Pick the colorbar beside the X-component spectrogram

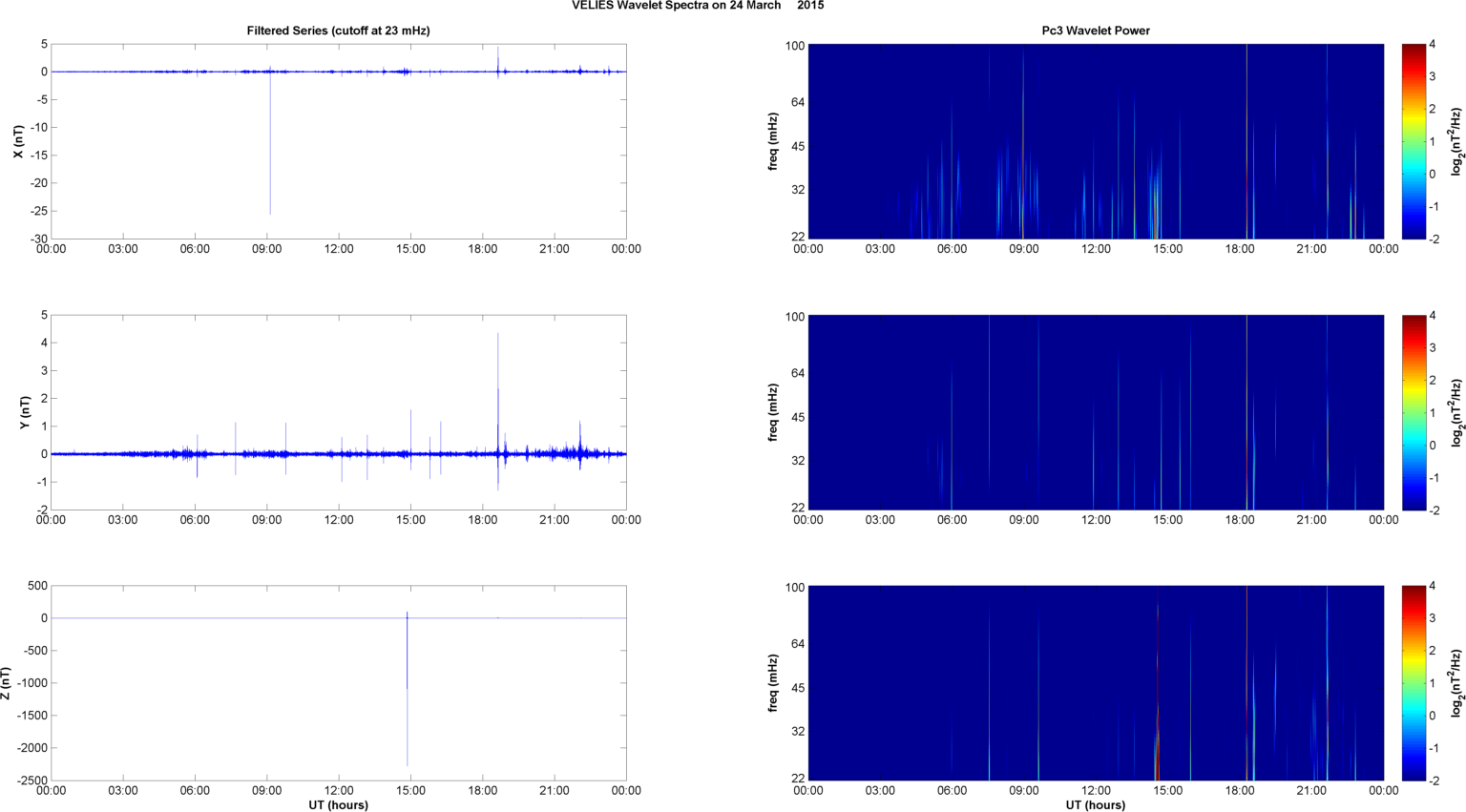pos(1414,141)
